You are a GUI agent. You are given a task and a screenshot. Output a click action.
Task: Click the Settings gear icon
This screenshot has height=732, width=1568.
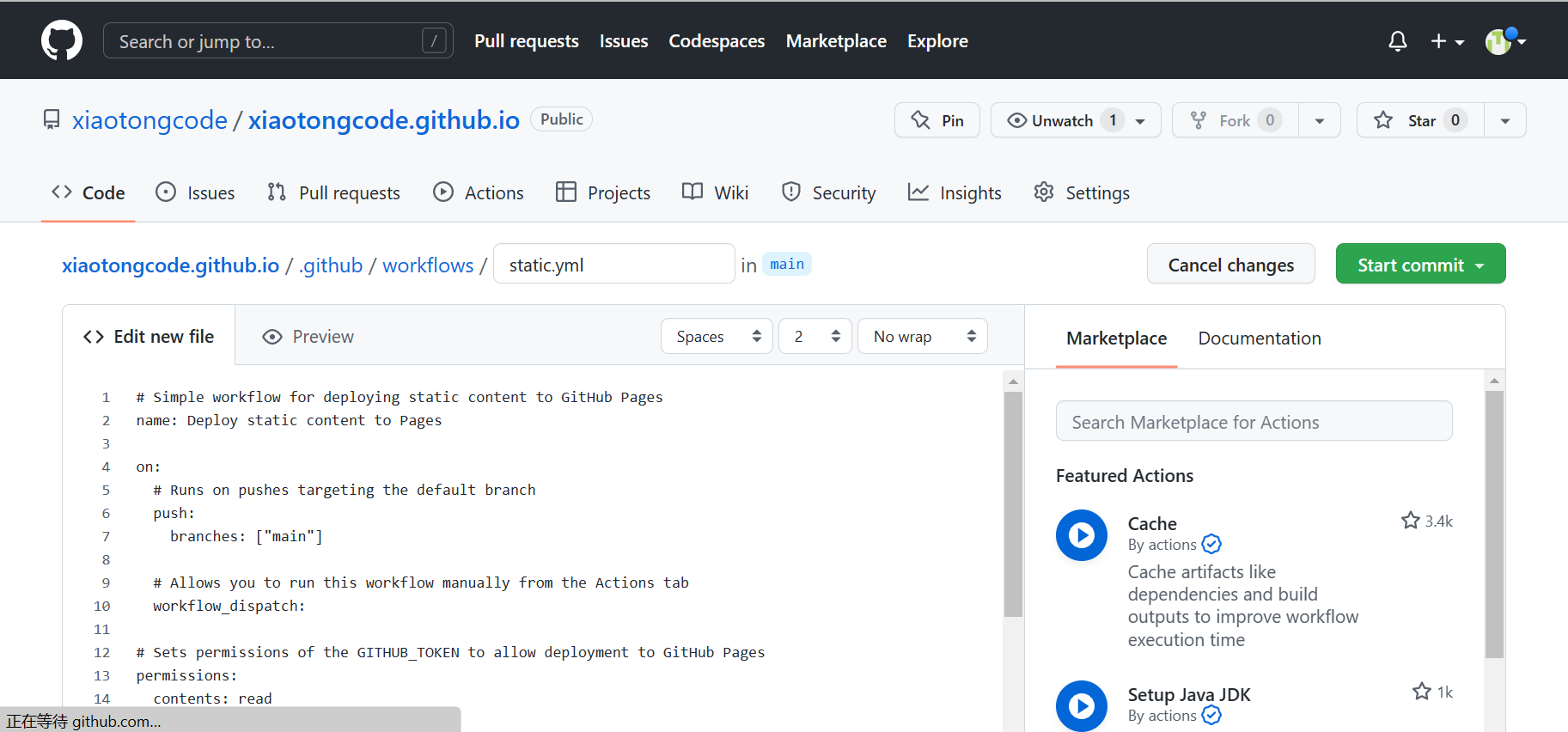tap(1044, 192)
